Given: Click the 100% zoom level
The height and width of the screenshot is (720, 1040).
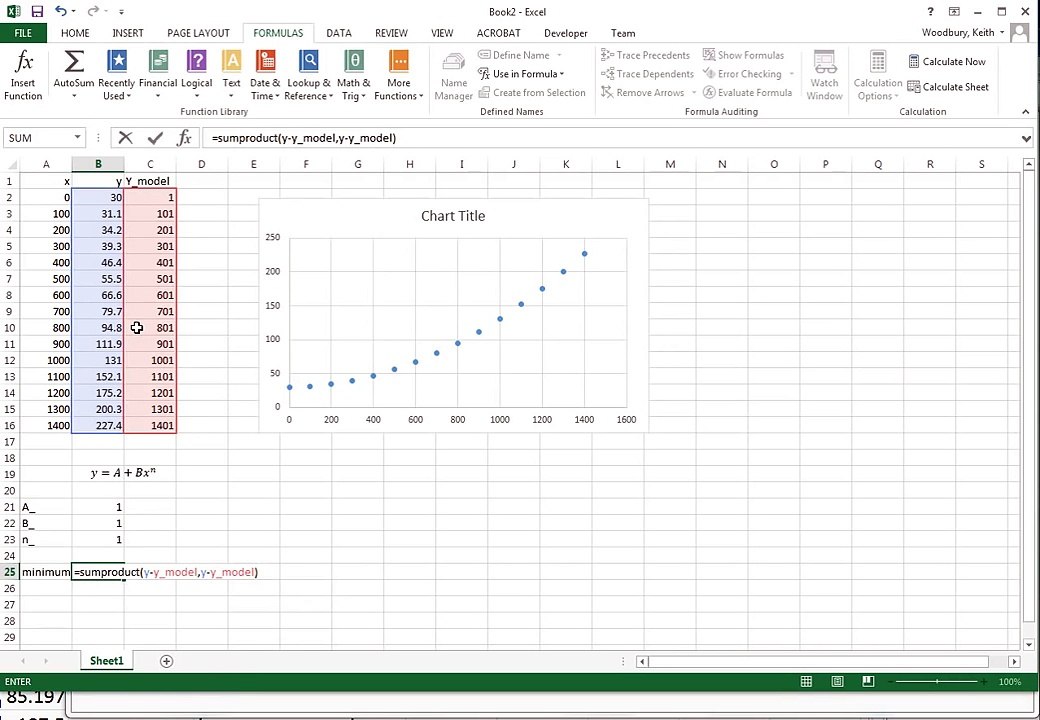Looking at the screenshot, I should pos(1009,682).
